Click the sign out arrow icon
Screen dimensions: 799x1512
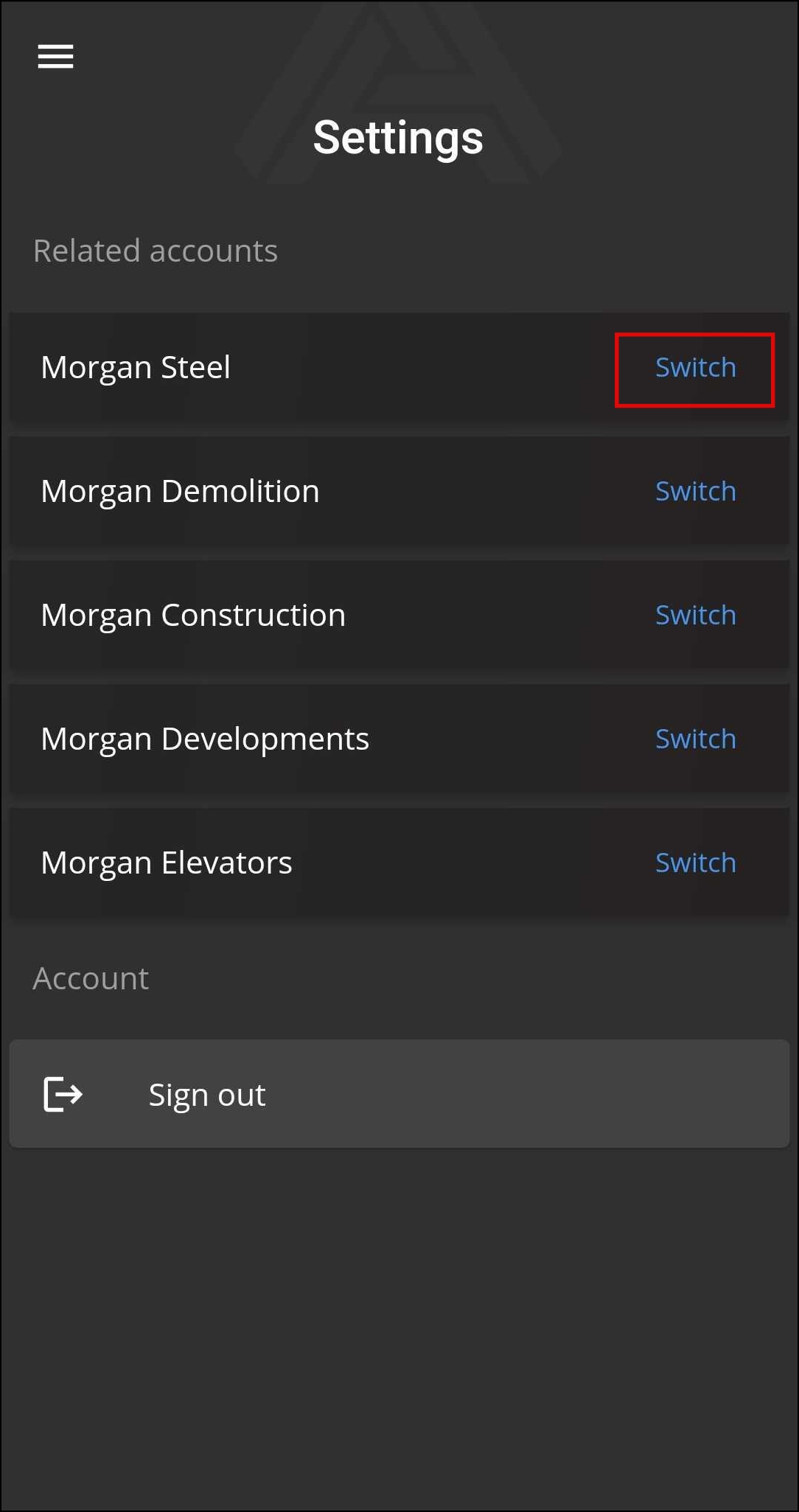63,1094
